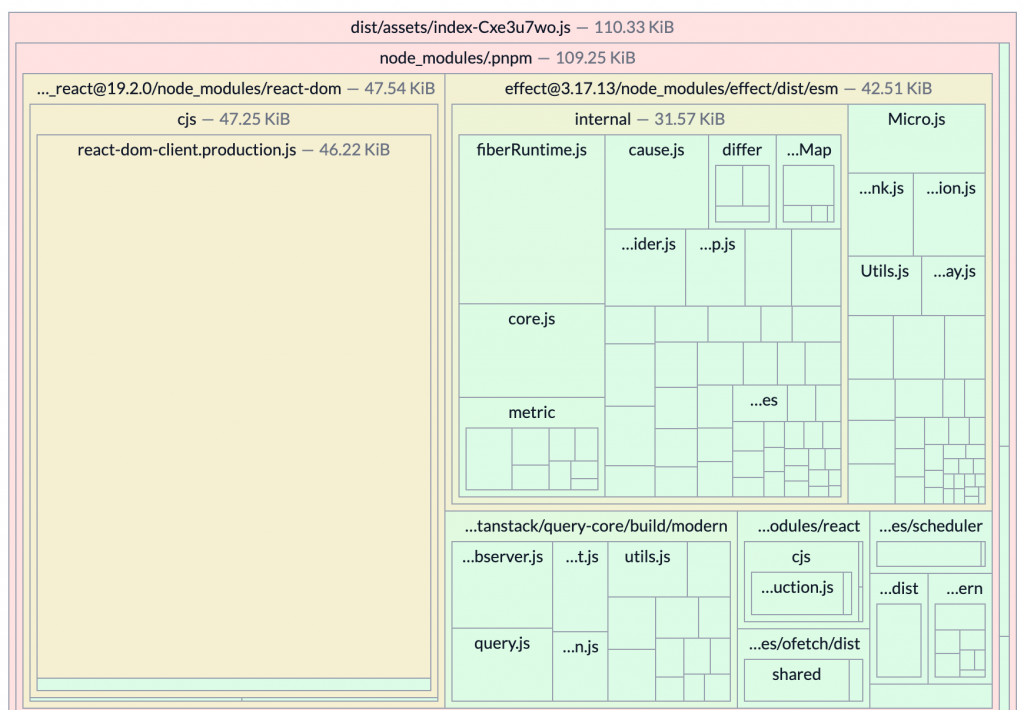Screen dimensions: 1024x710
Task: Select the ...t.js module block
Action: pos(581,587)
